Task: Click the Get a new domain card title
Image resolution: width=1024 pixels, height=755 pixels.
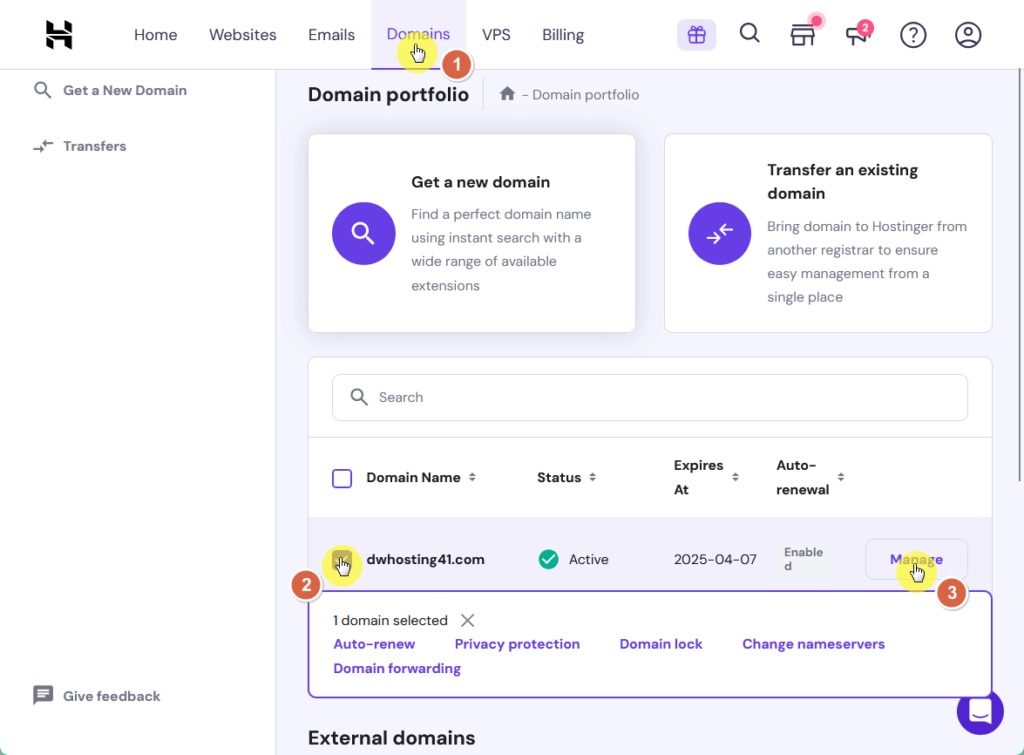Action: coord(481,182)
